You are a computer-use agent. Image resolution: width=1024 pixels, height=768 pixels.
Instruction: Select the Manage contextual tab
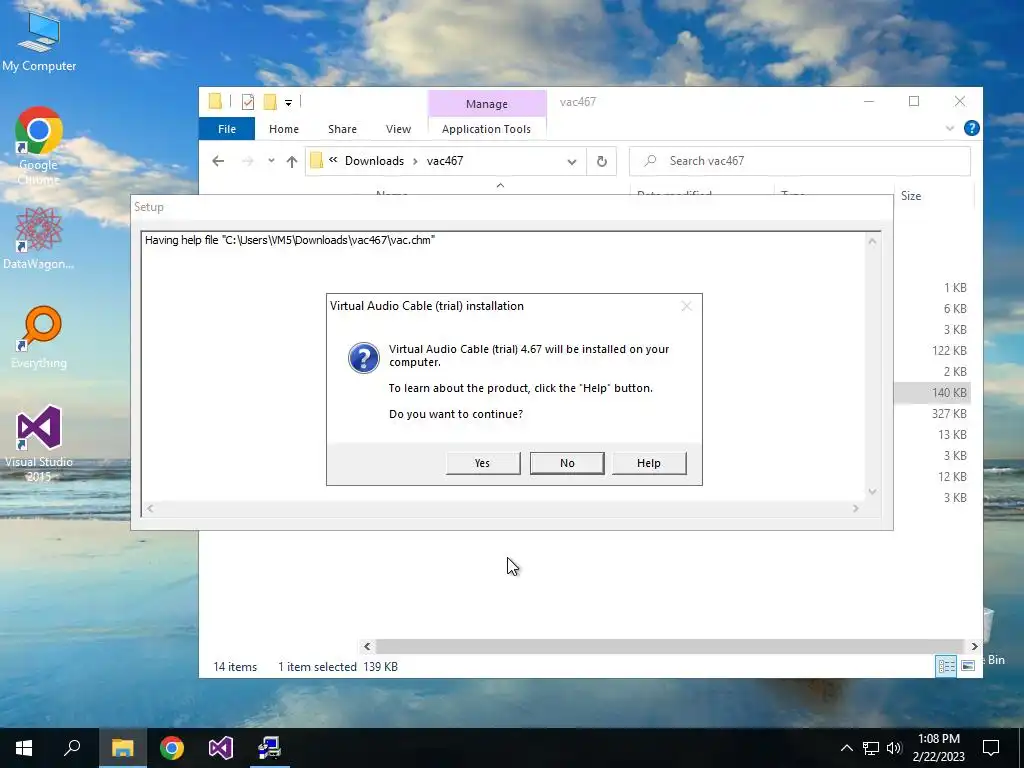point(487,104)
